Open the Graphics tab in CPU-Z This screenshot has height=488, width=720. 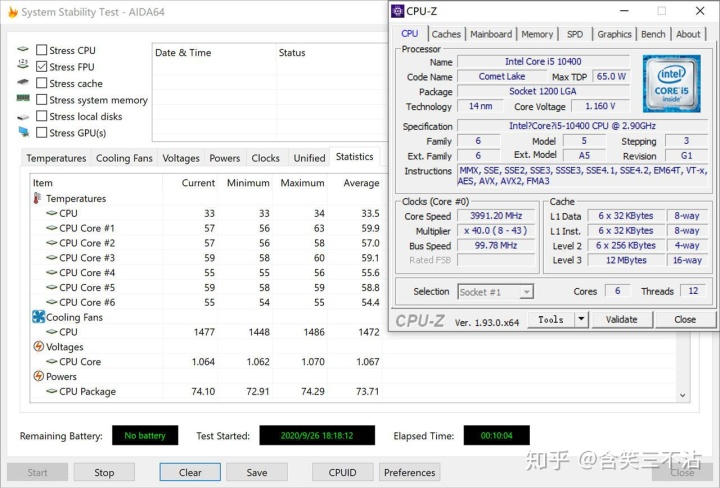click(x=614, y=34)
